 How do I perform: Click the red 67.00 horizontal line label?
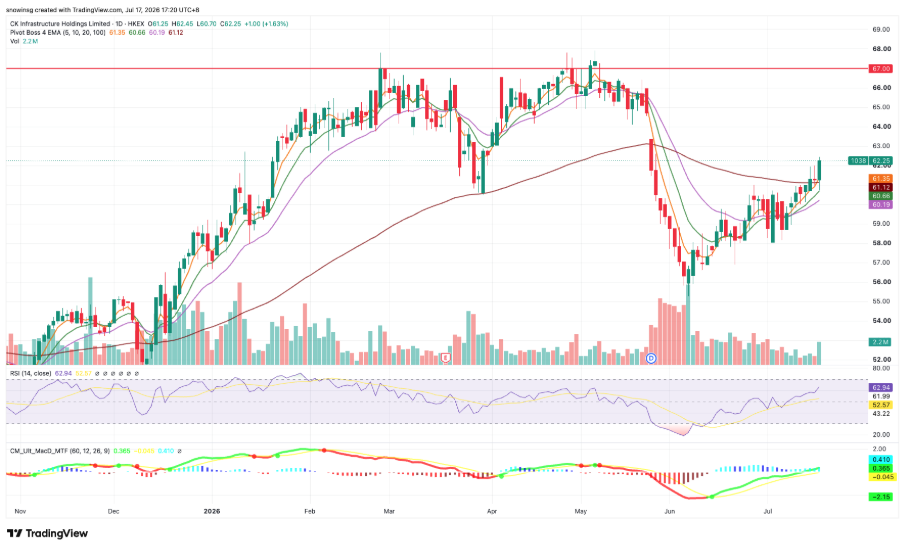(880, 69)
